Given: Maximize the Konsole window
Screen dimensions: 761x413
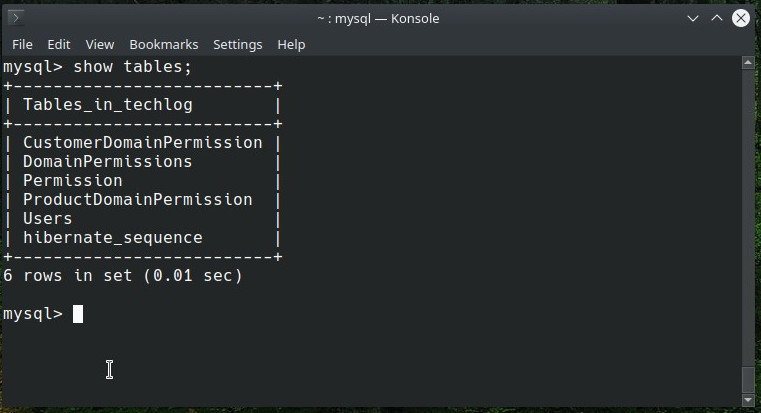Looking at the screenshot, I should pyautogui.click(x=718, y=18).
